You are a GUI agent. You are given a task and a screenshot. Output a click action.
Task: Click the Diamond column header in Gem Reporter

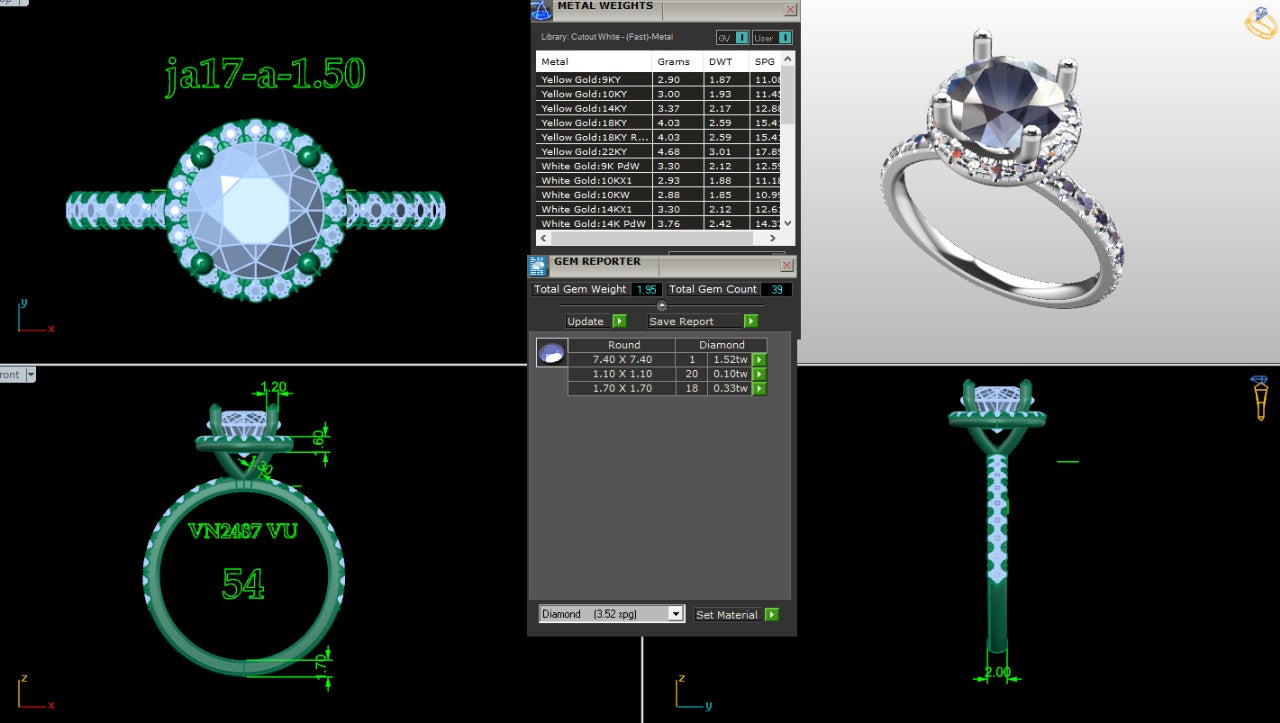(721, 345)
